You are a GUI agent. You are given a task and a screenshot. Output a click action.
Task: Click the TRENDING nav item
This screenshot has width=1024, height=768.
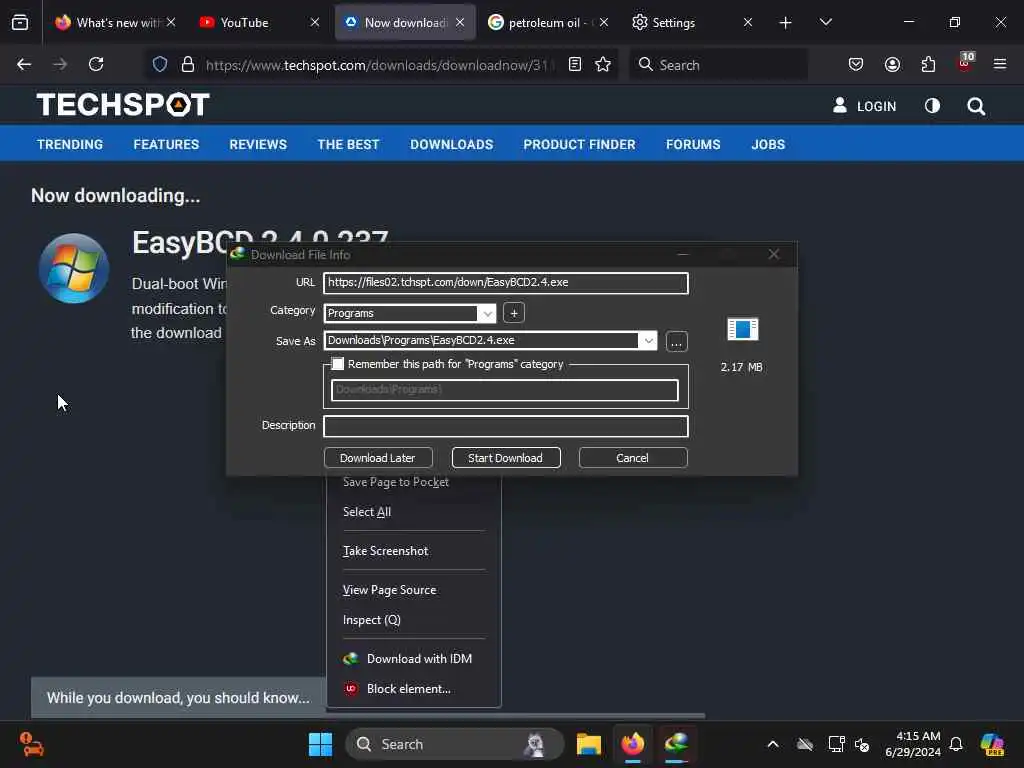click(x=70, y=144)
